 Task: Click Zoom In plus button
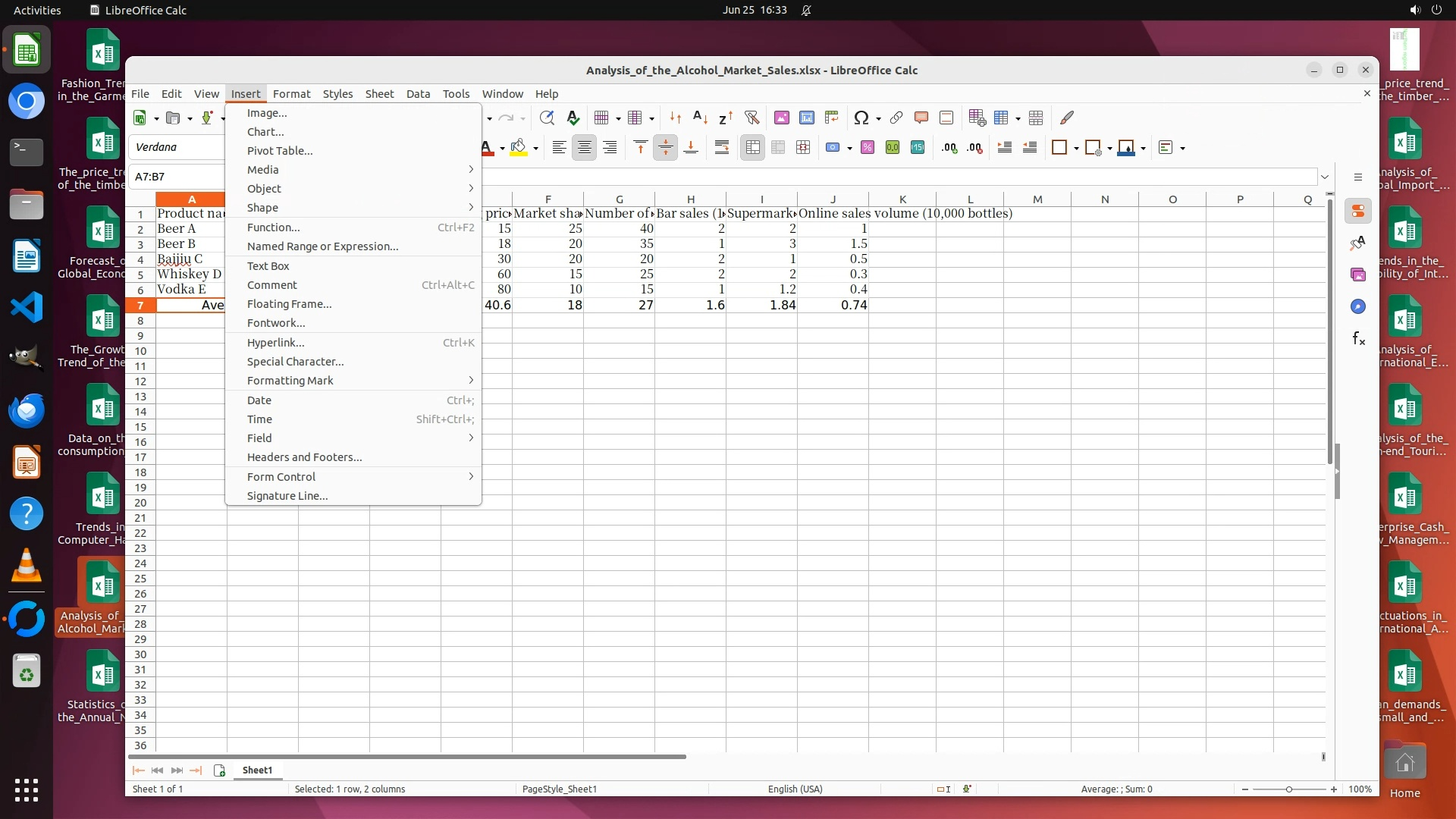[1334, 789]
